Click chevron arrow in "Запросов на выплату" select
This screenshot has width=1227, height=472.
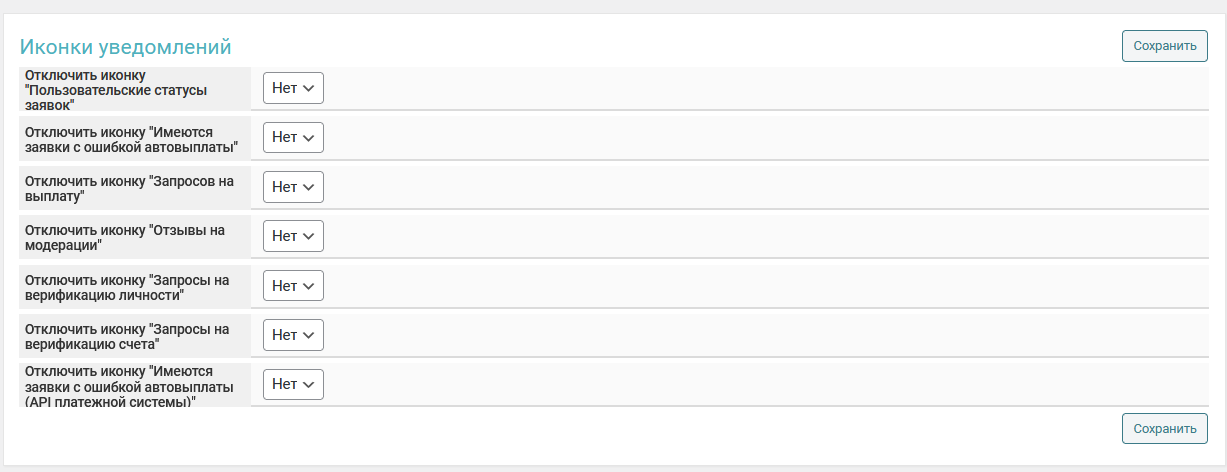point(309,187)
